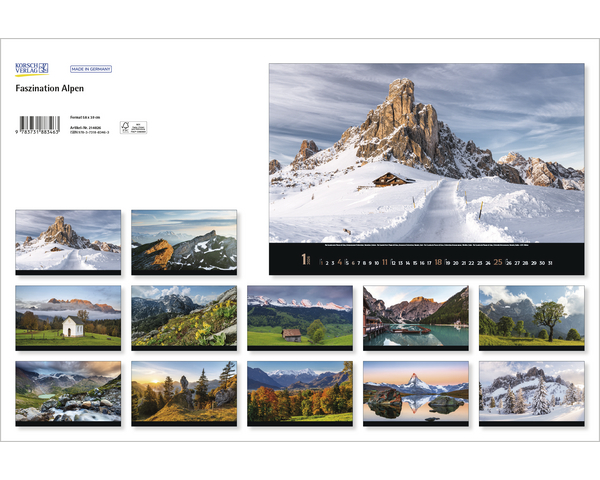This screenshot has height=480, width=600.
Task: Open the snowy rocky peak thumbnail in first row
Action: 68,240
